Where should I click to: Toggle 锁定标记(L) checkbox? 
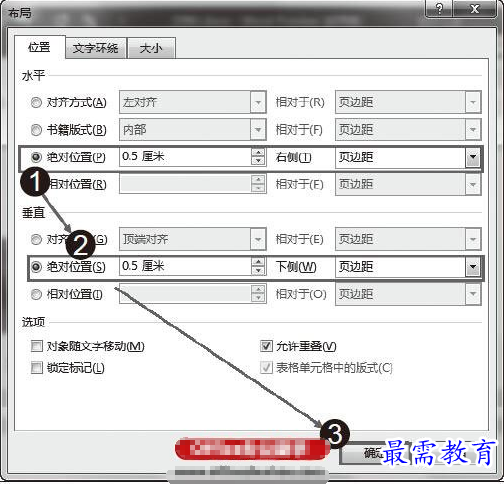(x=36, y=368)
